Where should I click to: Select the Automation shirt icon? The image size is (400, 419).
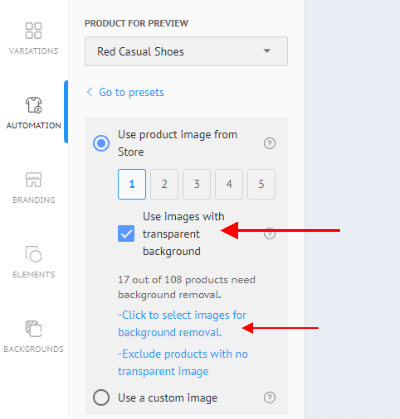[x=34, y=105]
